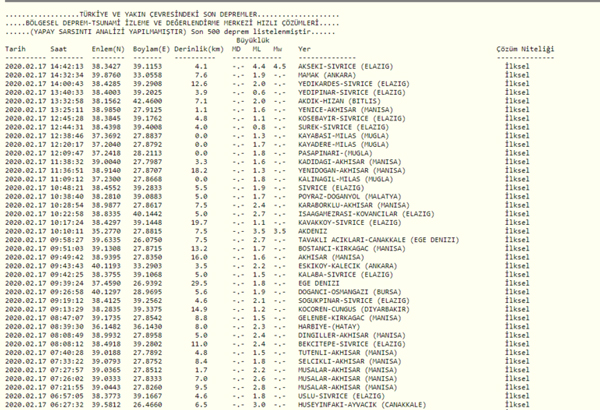The height and width of the screenshot is (410, 600).
Task: Click PASAPINARI-(MUGLA) entry
Action: click(x=335, y=153)
